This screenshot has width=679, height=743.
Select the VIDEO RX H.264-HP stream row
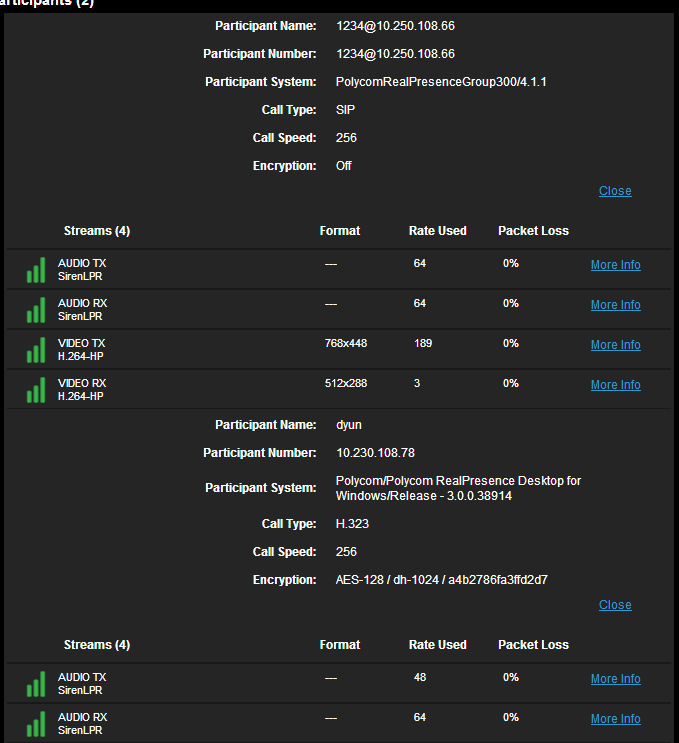[339, 390]
